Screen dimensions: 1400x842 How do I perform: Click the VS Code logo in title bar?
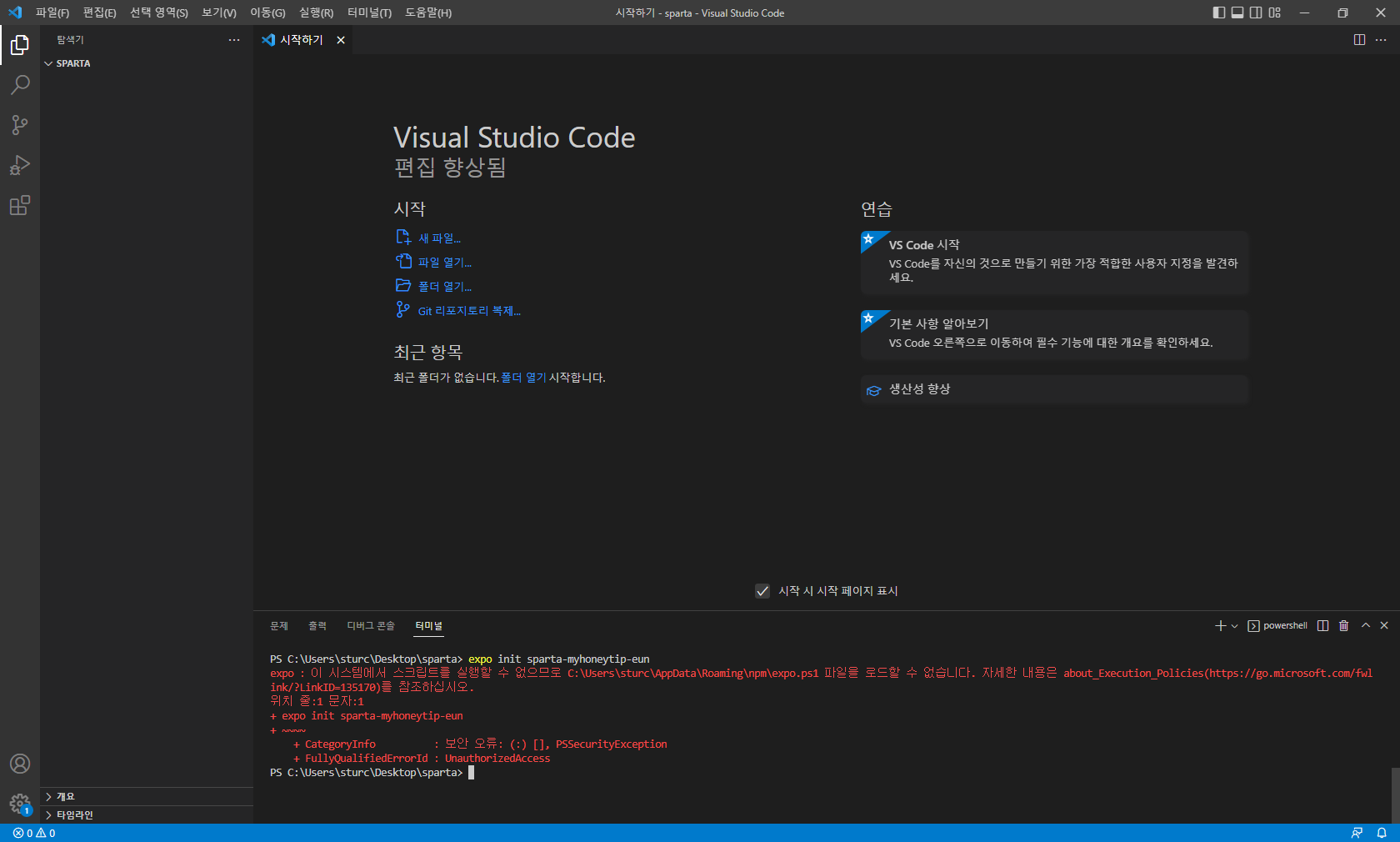15,13
